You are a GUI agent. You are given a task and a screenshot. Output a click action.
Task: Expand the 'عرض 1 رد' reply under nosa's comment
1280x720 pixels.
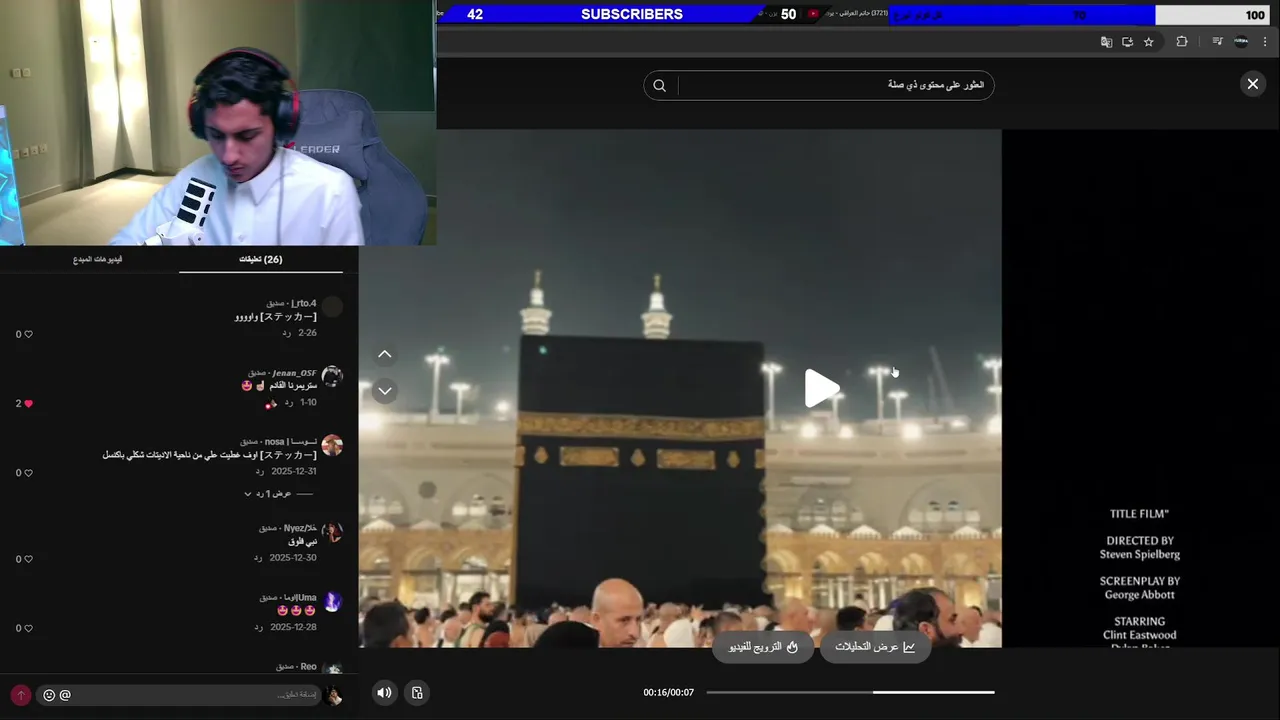point(268,493)
